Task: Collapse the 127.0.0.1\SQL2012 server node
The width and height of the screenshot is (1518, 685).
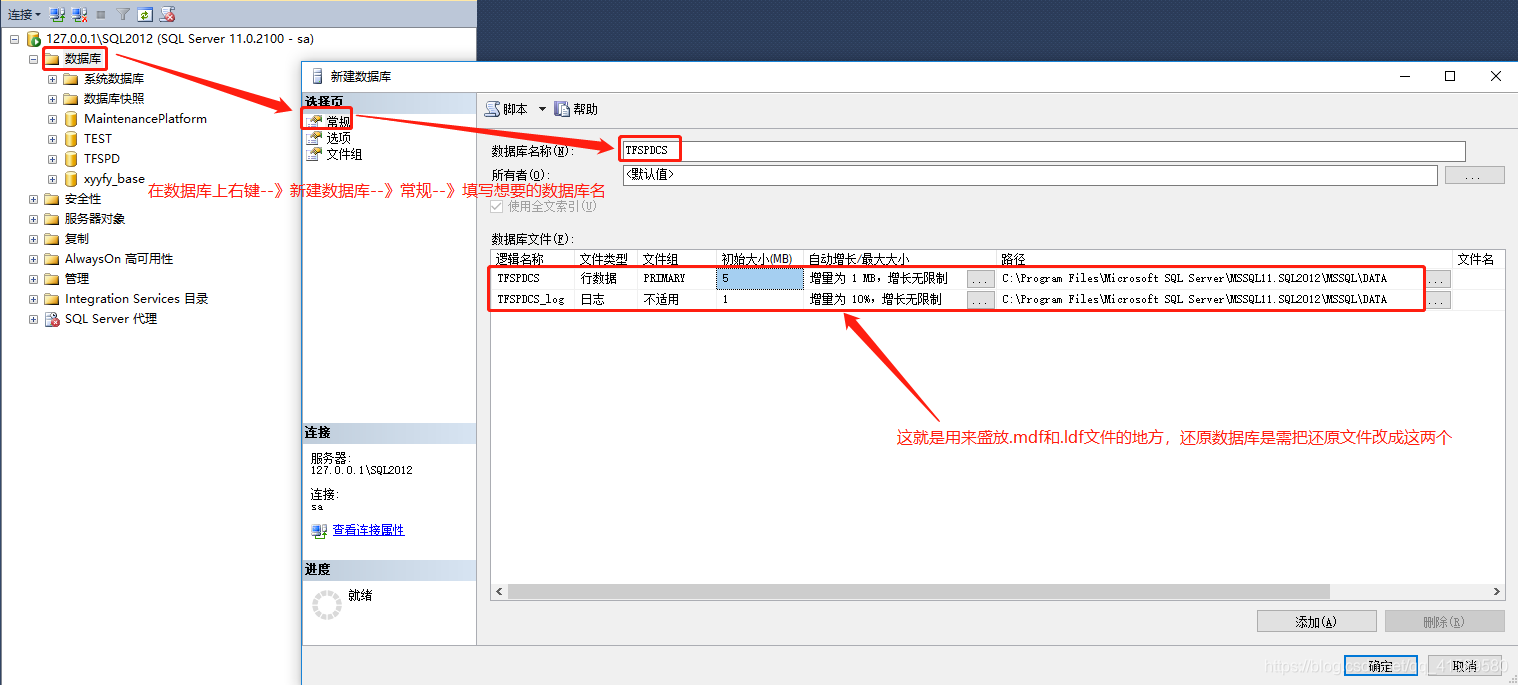Action: coord(15,39)
